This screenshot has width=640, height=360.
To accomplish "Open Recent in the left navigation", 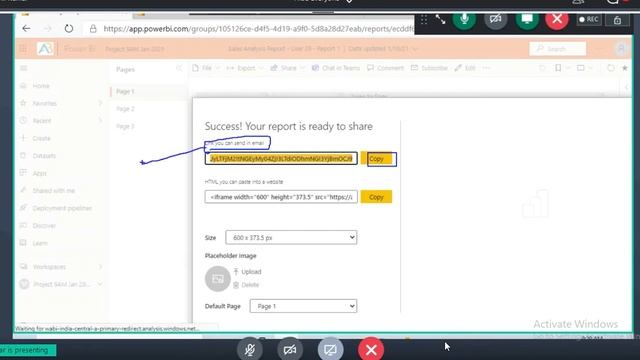I will [42, 121].
